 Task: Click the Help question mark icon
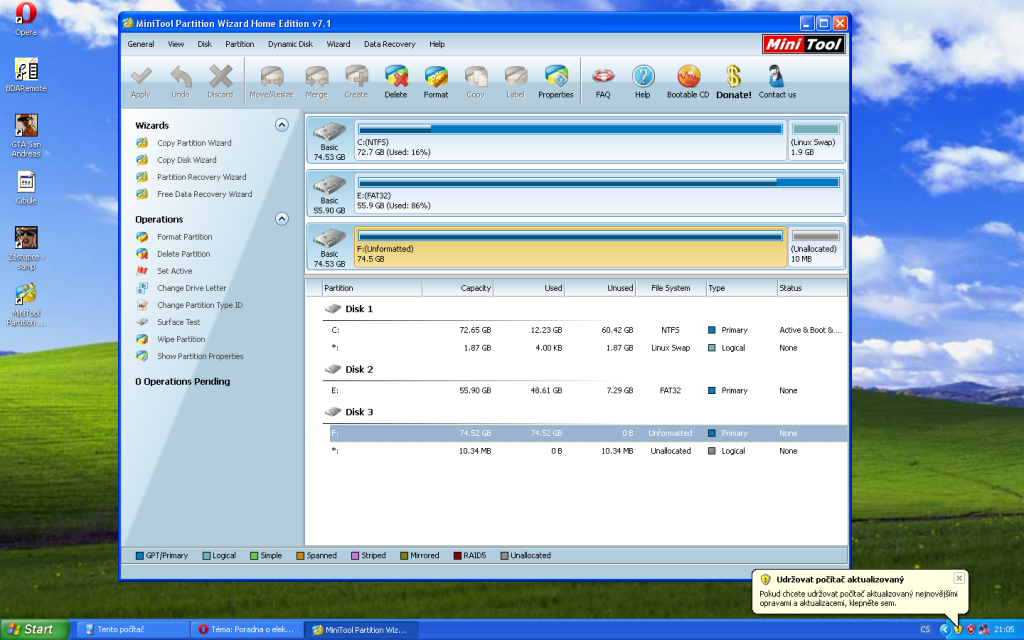coord(643,77)
